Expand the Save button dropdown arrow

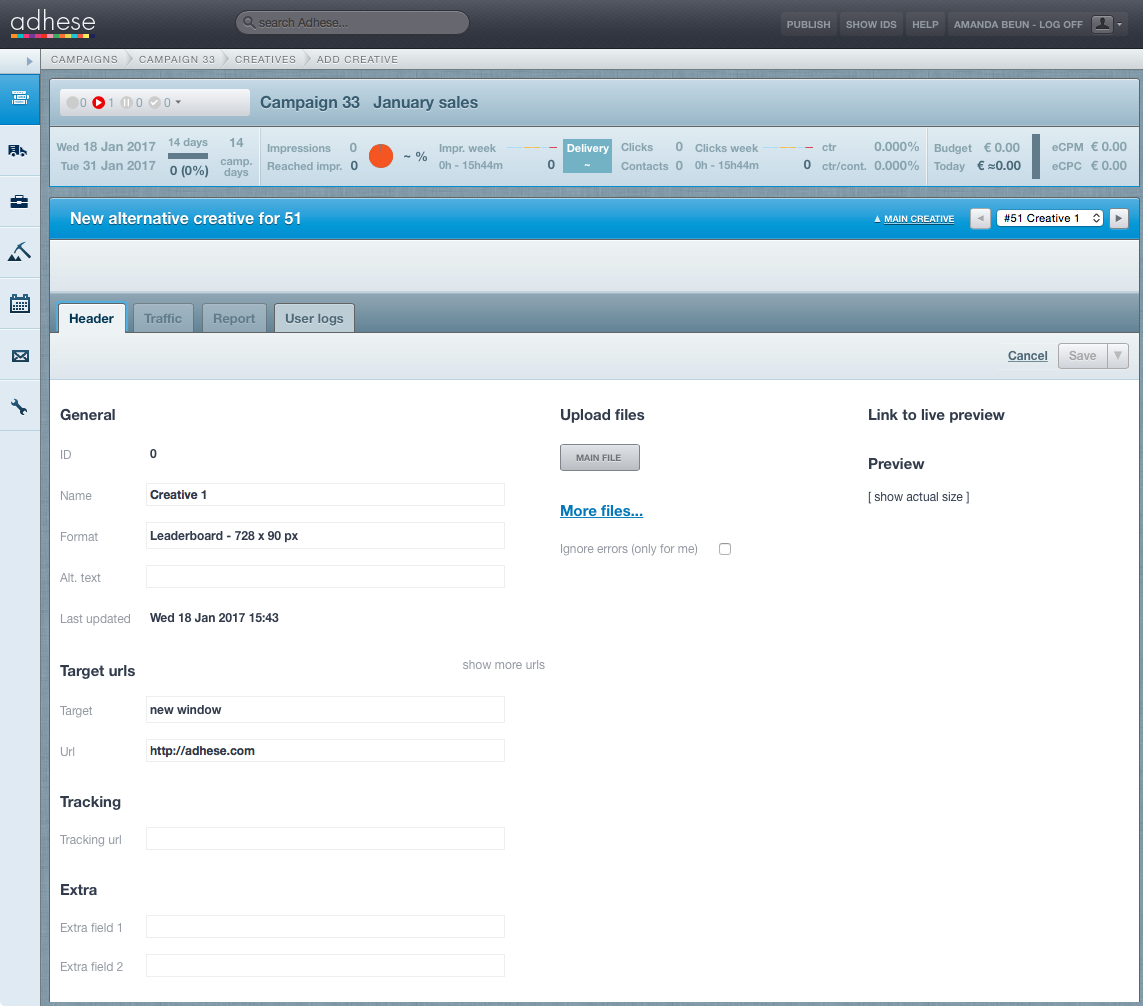pyautogui.click(x=1117, y=356)
